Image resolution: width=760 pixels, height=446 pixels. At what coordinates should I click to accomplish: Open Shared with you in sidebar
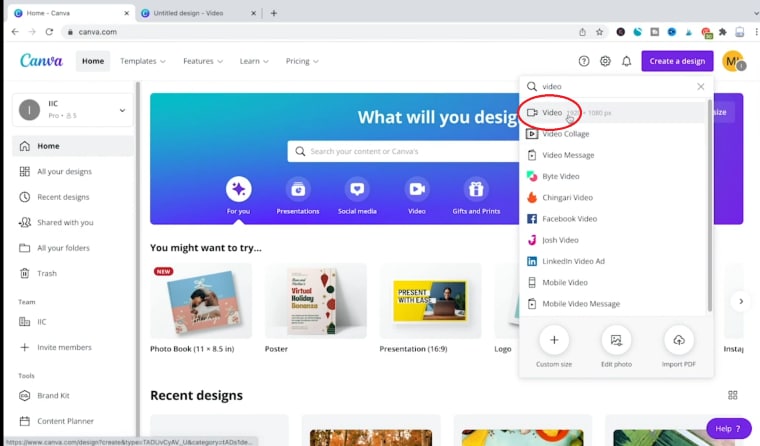73,223
